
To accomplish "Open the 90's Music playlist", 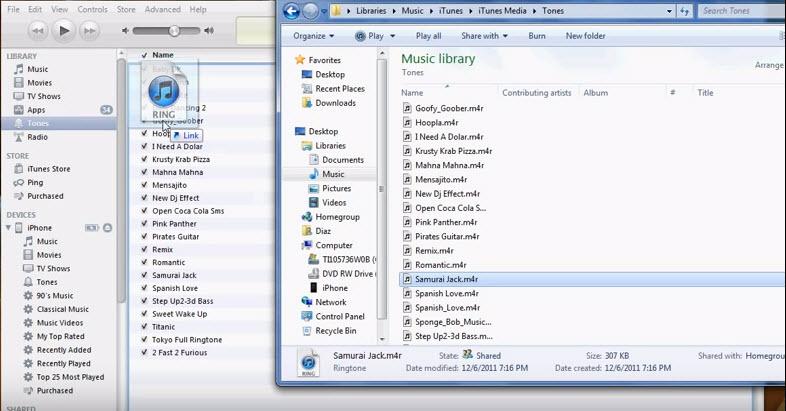I will pyautogui.click(x=55, y=296).
